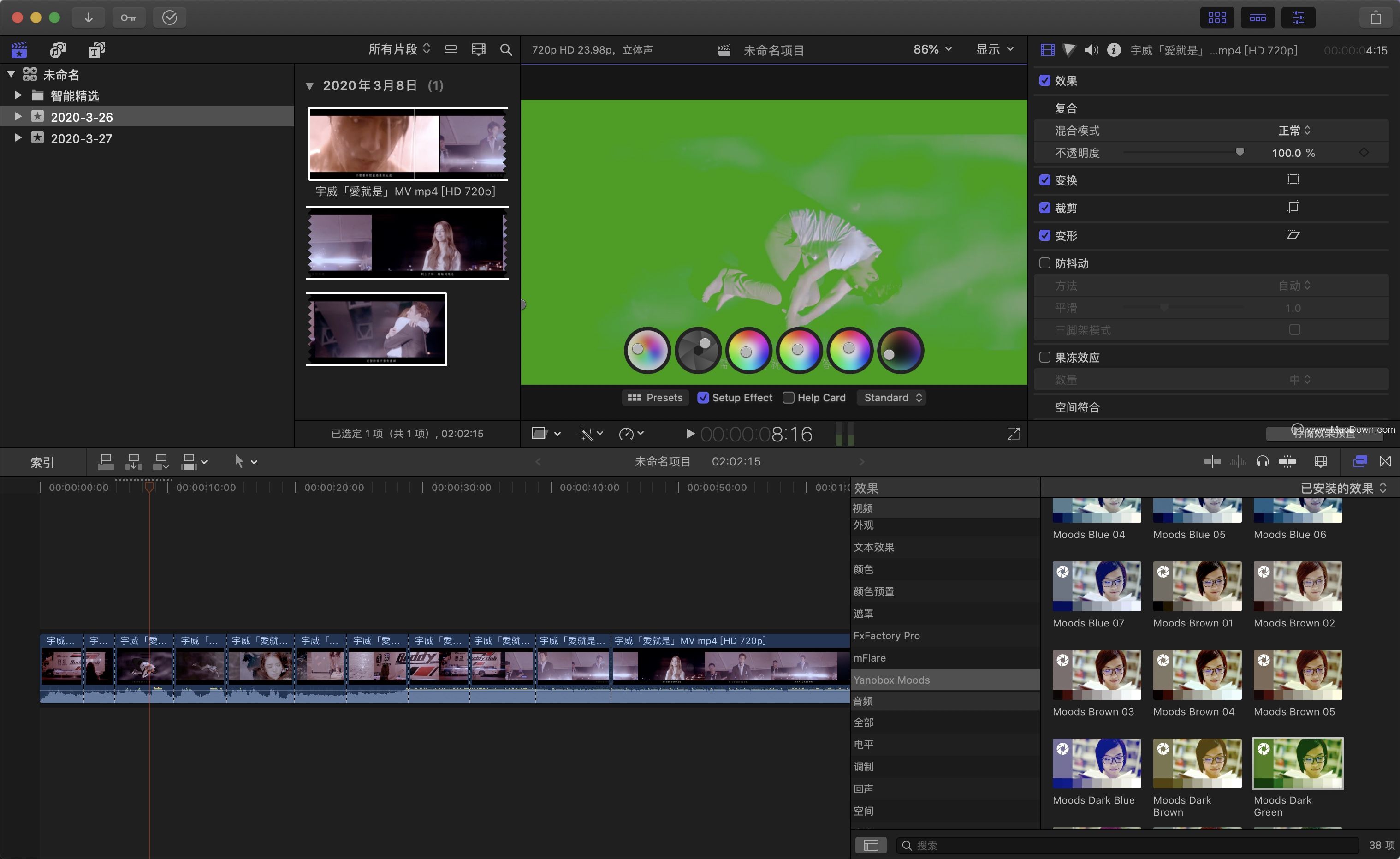Play the viewer with play button
1400x859 pixels.
point(690,434)
